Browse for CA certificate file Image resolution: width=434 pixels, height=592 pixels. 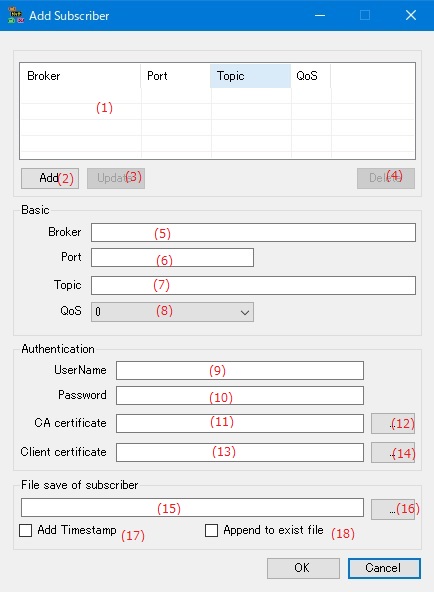click(393, 423)
